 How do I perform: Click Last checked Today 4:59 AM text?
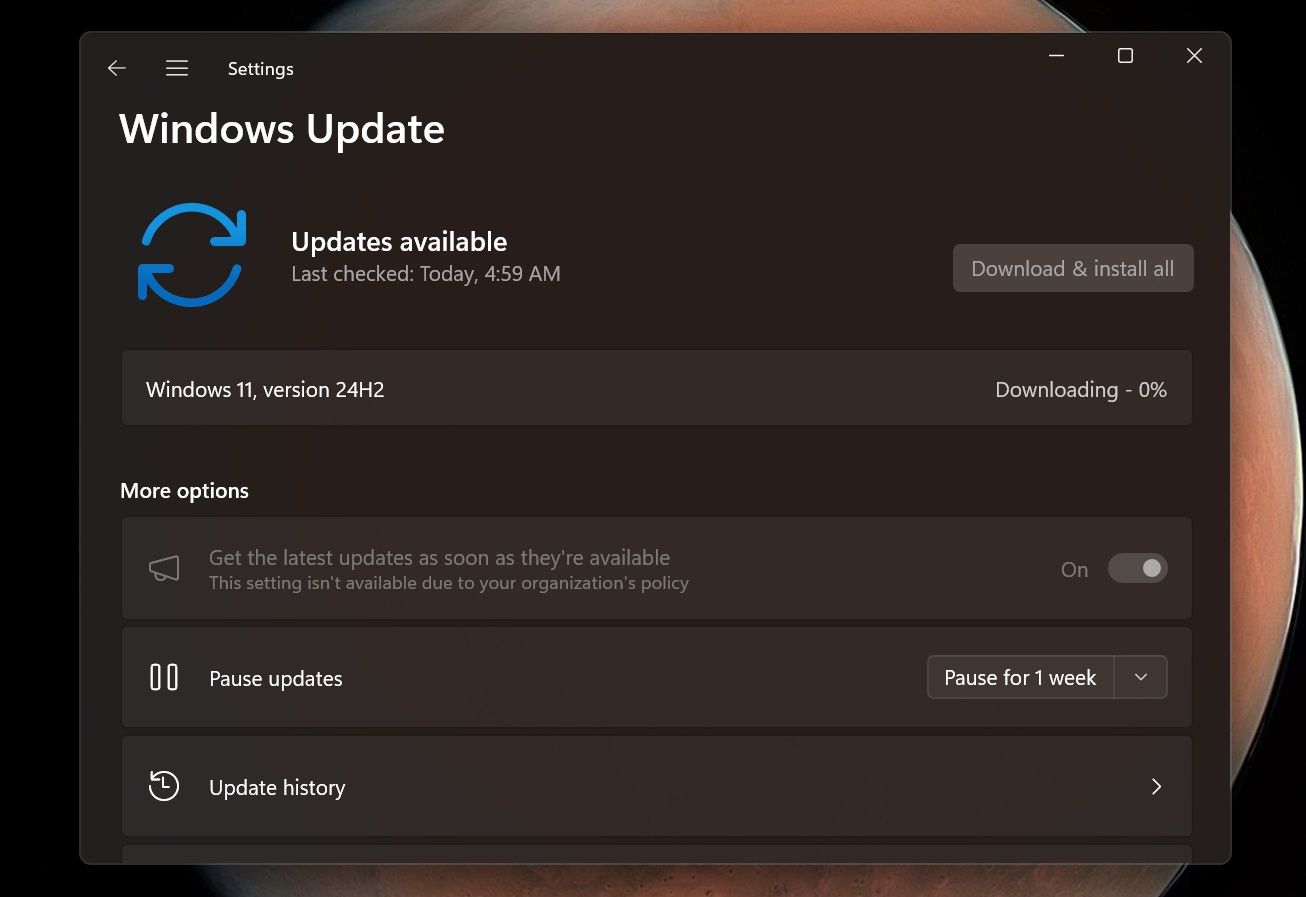pos(425,273)
